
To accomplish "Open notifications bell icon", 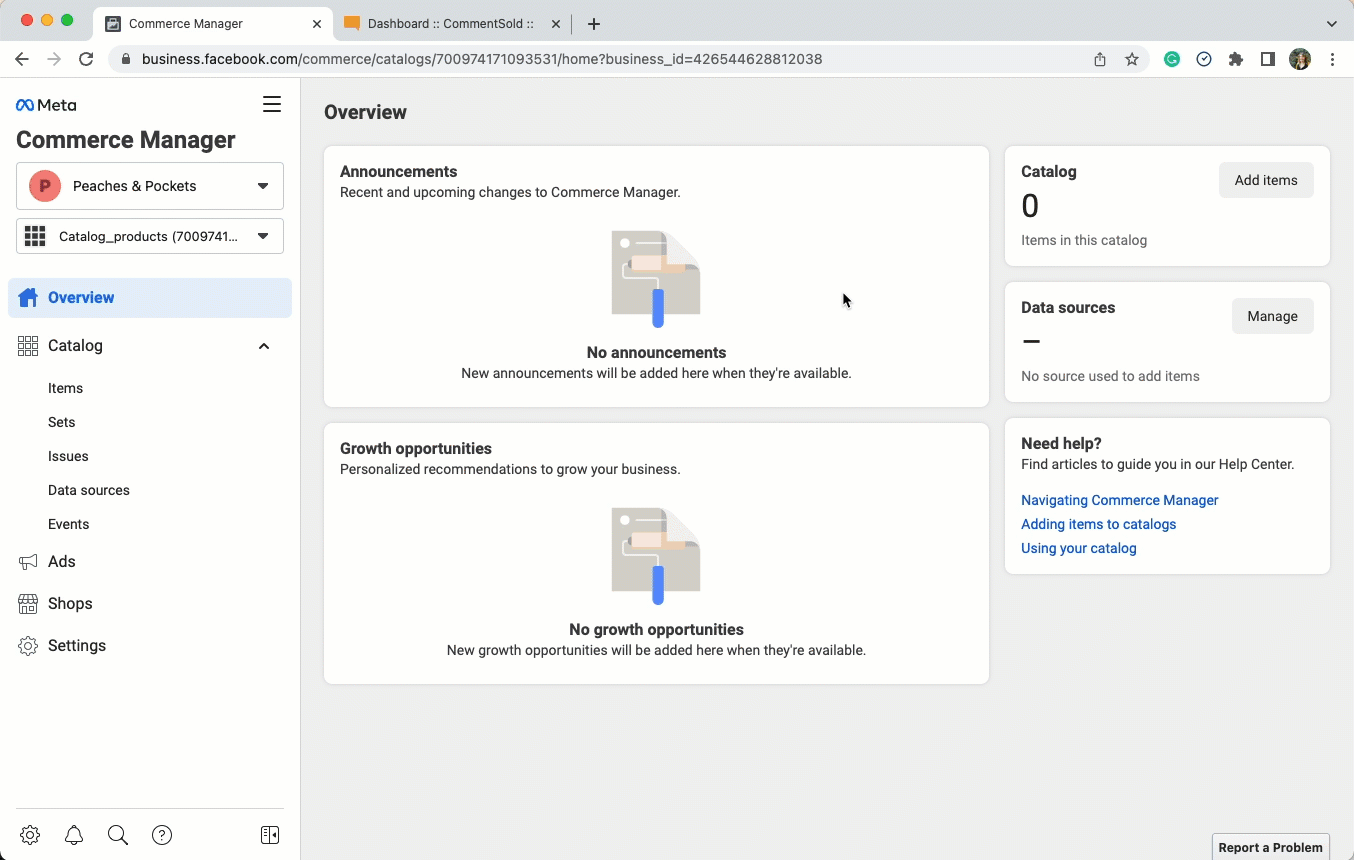I will 74,835.
